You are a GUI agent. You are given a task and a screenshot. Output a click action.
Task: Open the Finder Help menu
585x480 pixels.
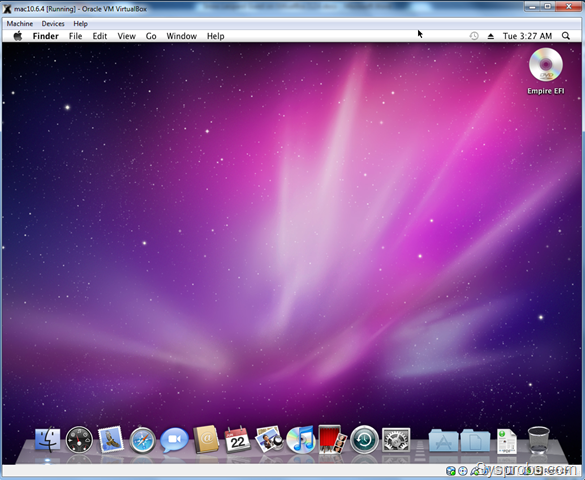coord(216,36)
